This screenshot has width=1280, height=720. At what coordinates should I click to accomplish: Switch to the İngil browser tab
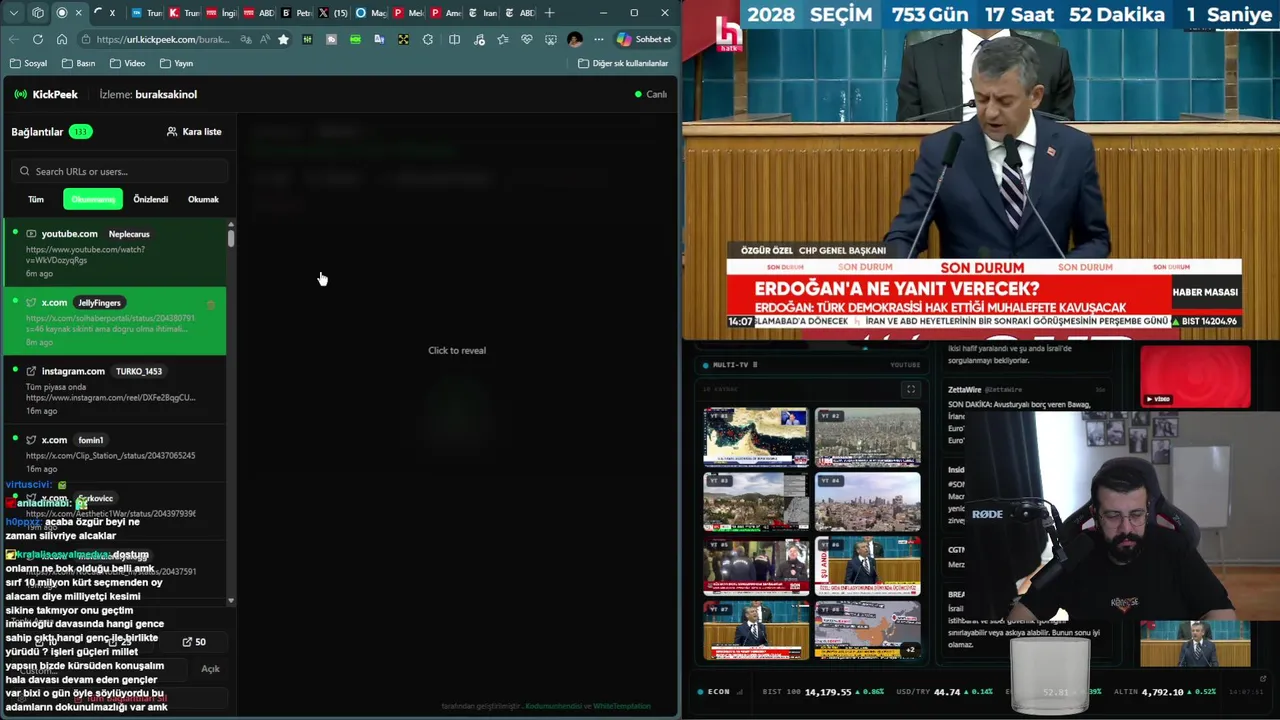click(221, 13)
